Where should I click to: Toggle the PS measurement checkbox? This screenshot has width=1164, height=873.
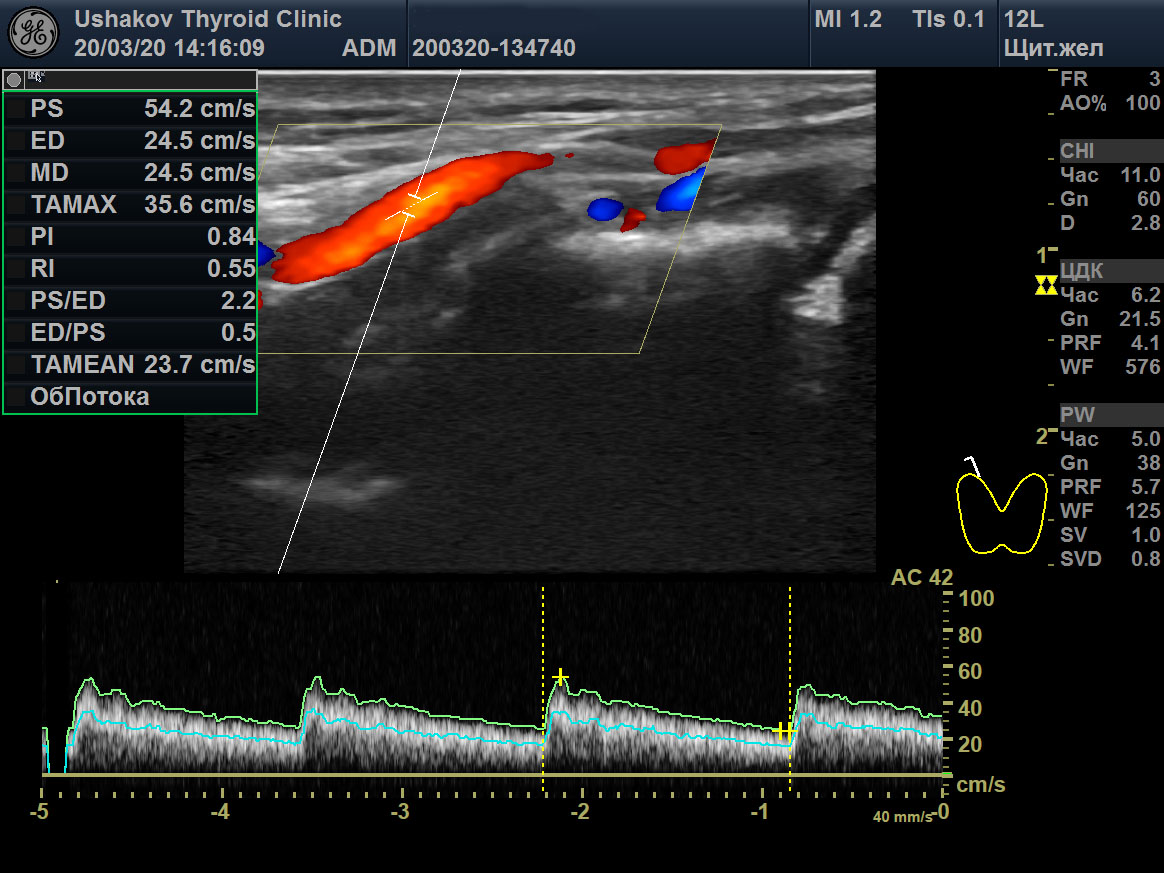[x=14, y=109]
